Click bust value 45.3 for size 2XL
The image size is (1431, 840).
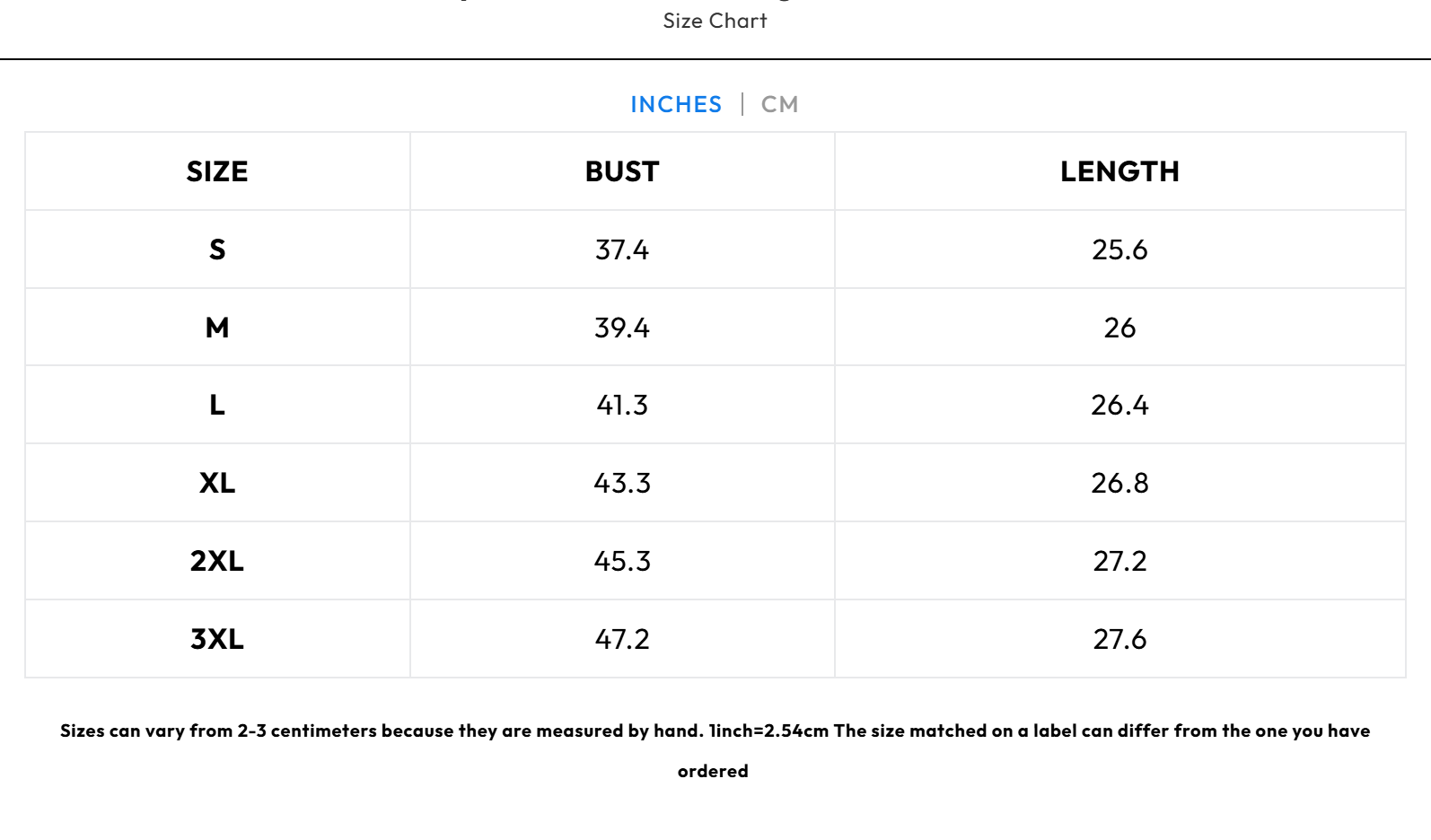tap(622, 561)
